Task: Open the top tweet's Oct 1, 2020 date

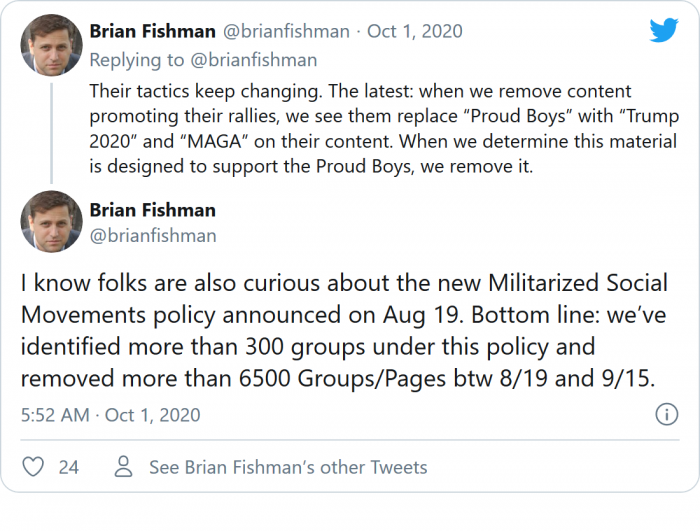Action: [x=415, y=31]
